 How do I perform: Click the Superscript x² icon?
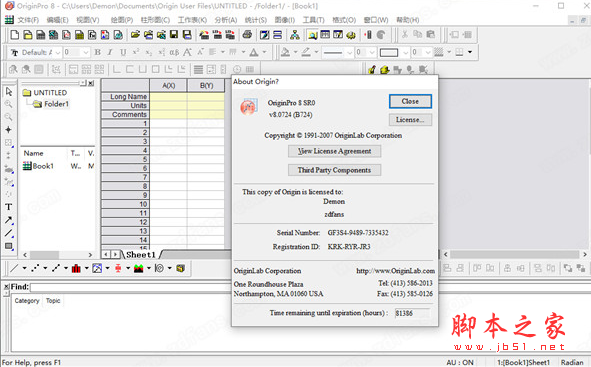(x=136, y=52)
